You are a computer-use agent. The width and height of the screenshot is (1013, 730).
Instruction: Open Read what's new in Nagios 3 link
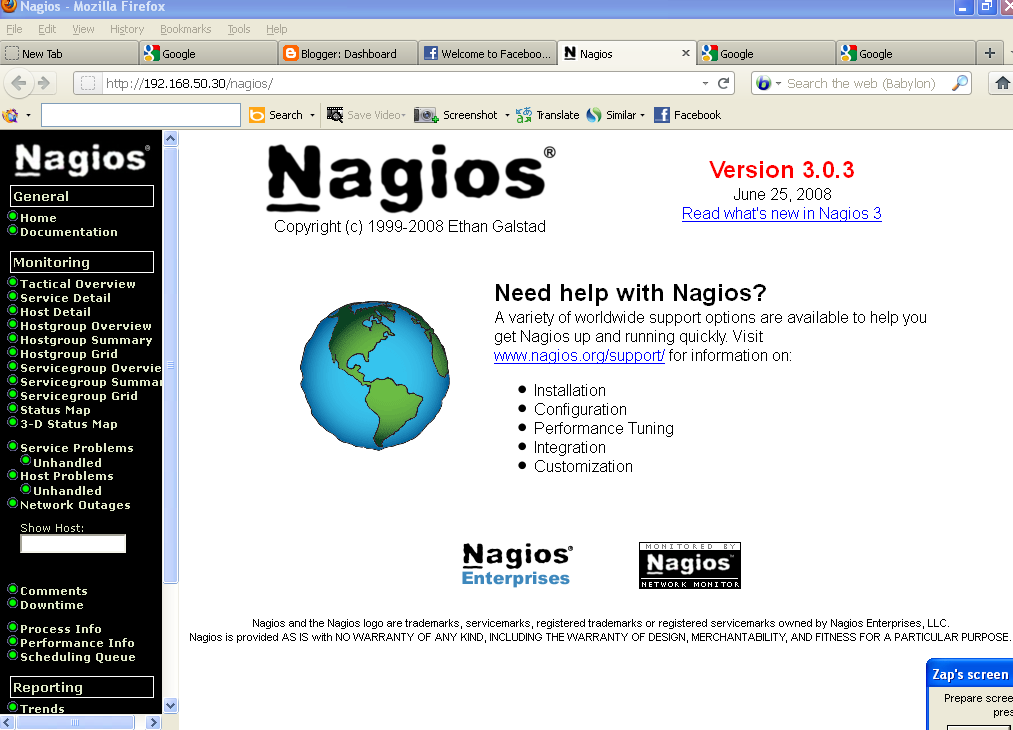click(782, 213)
